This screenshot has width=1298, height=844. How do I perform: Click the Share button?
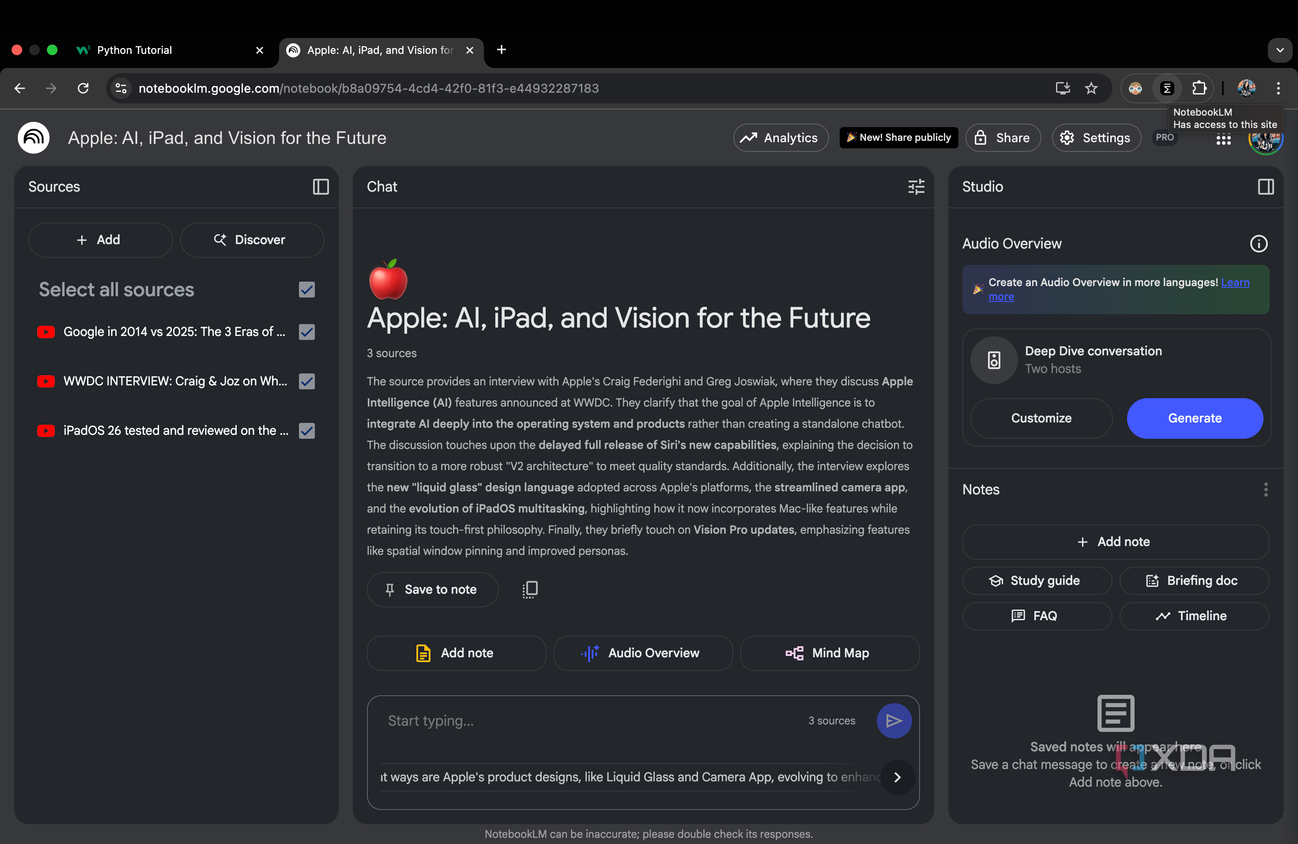pyautogui.click(x=1003, y=138)
